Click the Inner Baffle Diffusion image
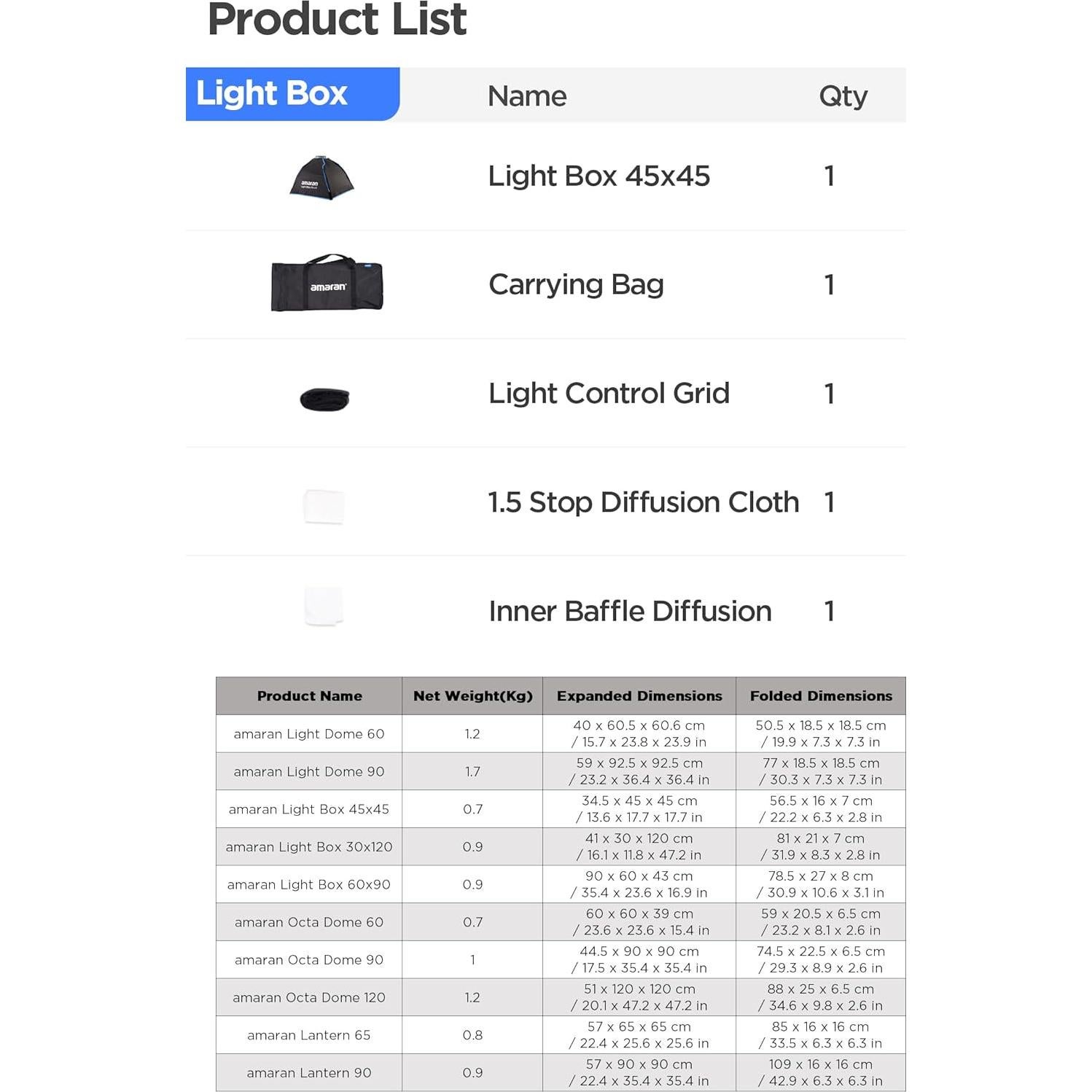Viewport: 1092px width, 1092px height. [x=324, y=606]
